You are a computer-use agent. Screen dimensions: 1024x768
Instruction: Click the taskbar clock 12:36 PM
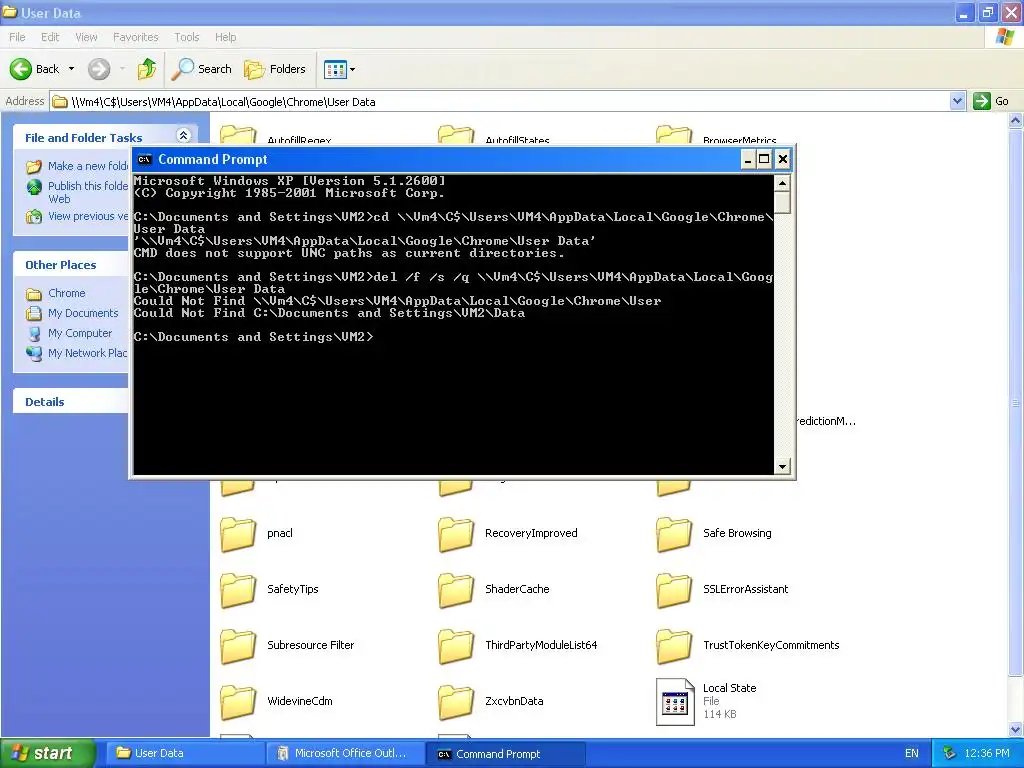pos(987,754)
